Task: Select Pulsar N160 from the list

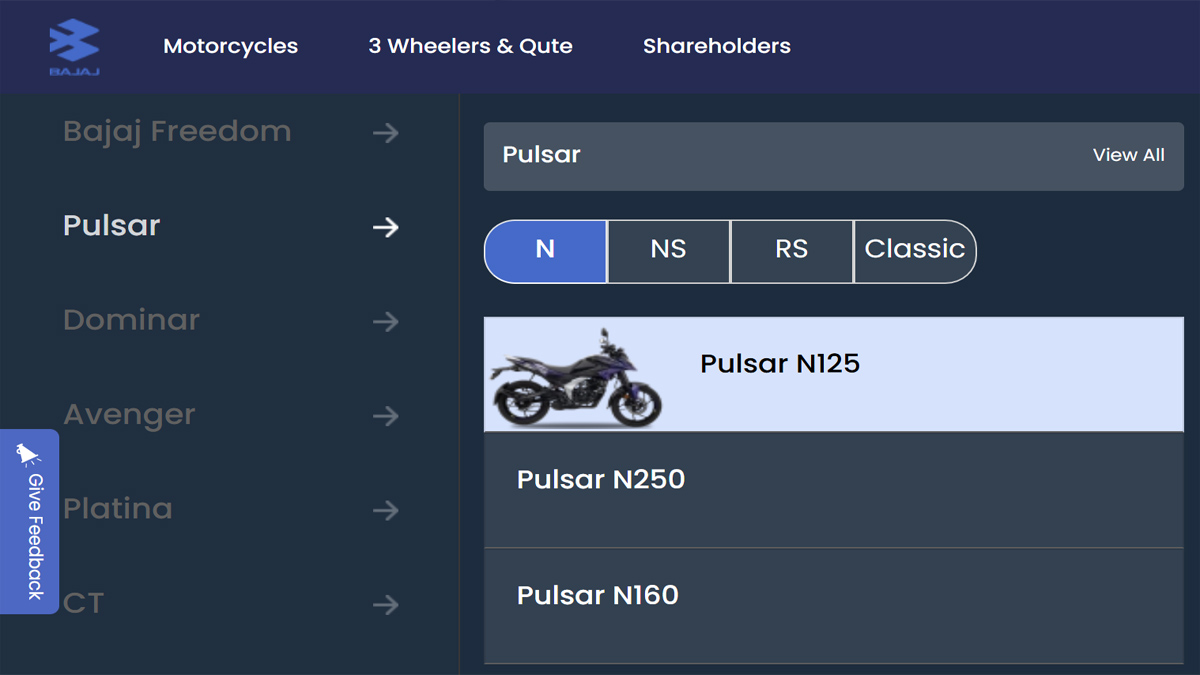Action: (834, 606)
